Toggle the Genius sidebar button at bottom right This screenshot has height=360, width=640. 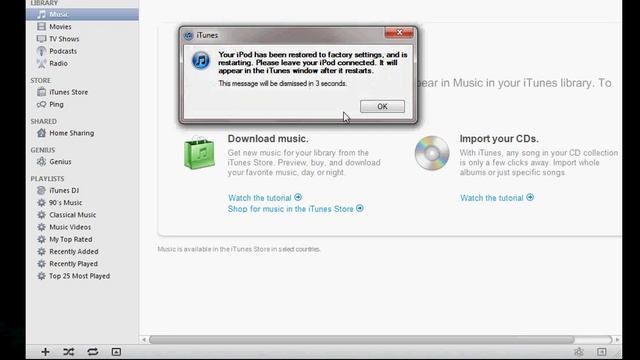(579, 352)
